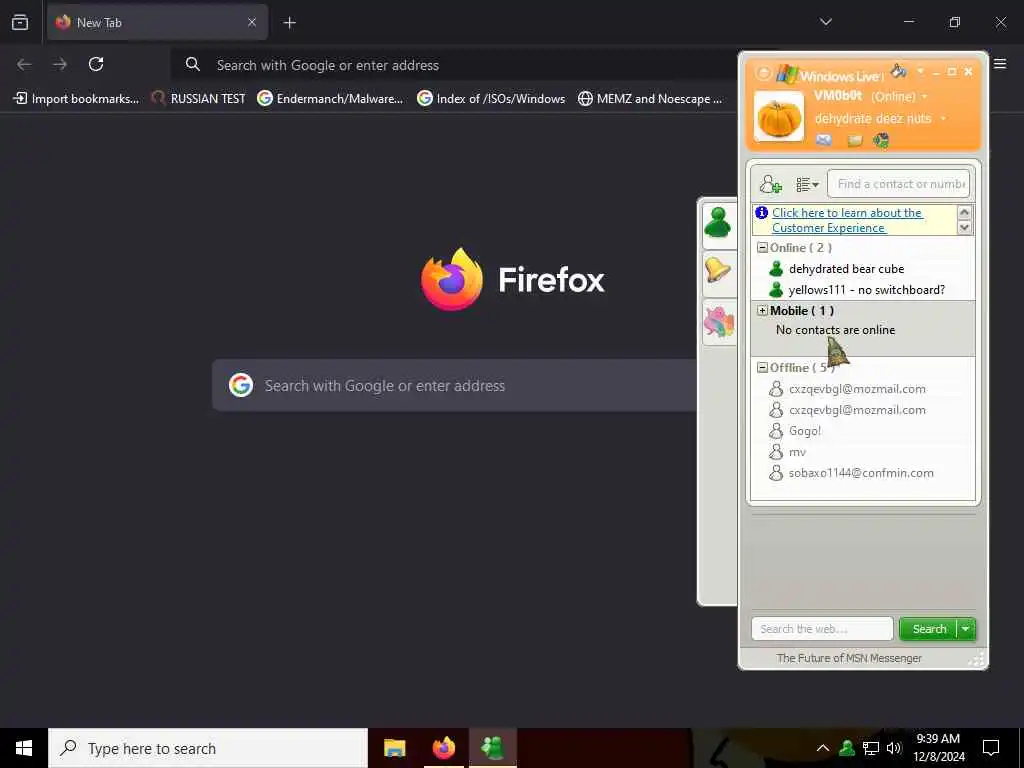The height and width of the screenshot is (768, 1024).
Task: Open the Windows Start menu
Action: coord(24,748)
